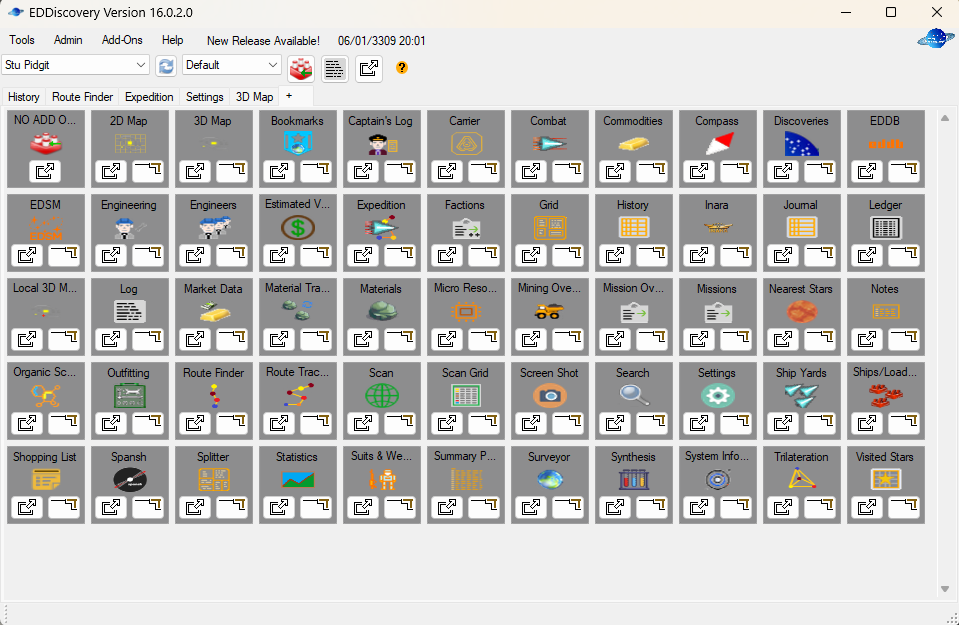
Task: Open EDDB panel as a new tab
Action: pyautogui.click(x=904, y=171)
